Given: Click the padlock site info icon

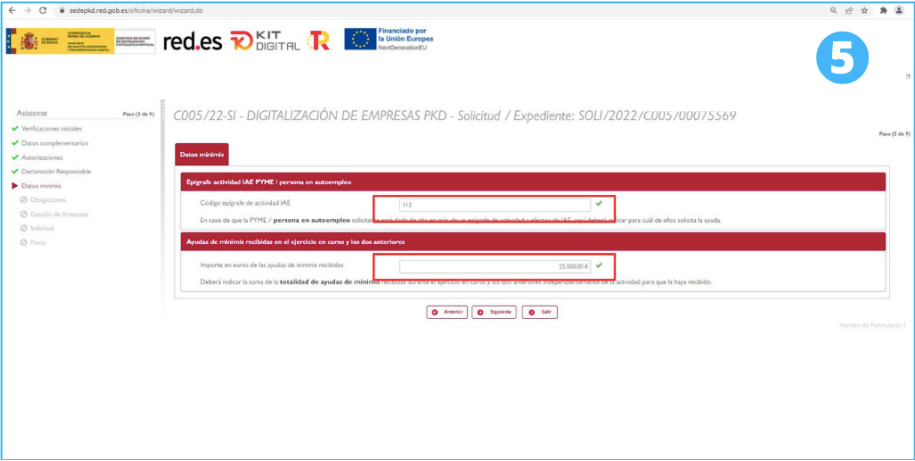Looking at the screenshot, I should pos(62,11).
